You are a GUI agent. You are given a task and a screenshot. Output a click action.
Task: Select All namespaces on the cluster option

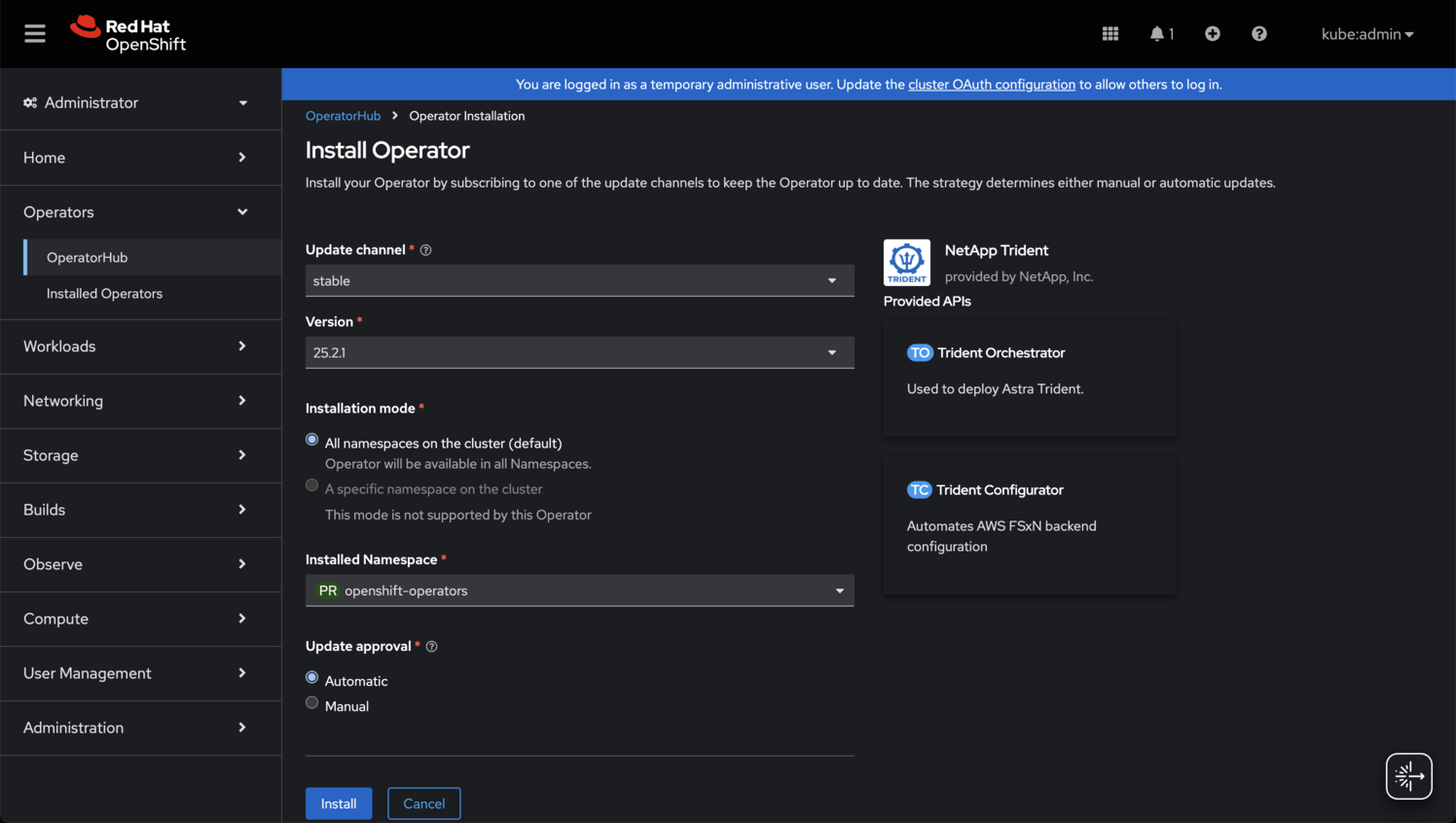(312, 440)
